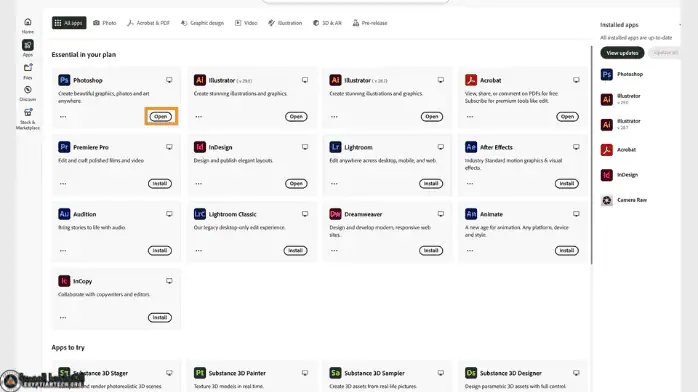
Task: Install After Effects
Action: click(x=567, y=183)
